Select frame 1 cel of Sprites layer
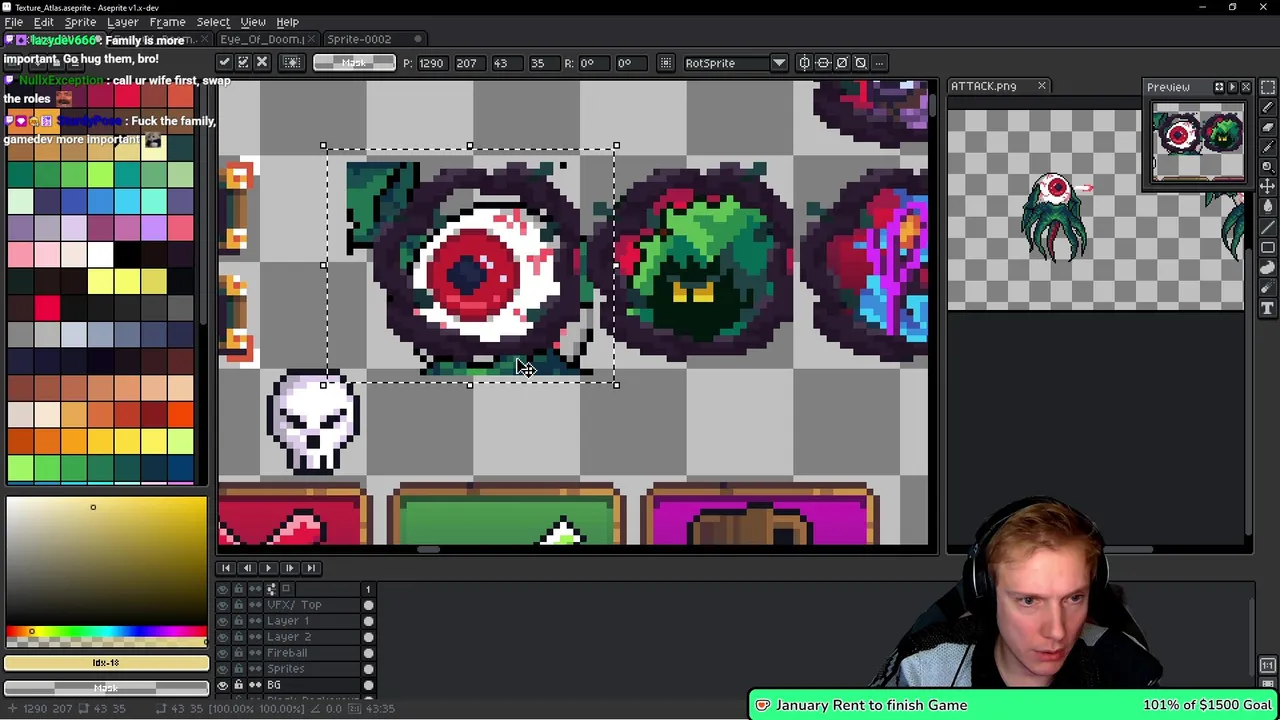This screenshot has width=1280, height=720. pyautogui.click(x=368, y=669)
